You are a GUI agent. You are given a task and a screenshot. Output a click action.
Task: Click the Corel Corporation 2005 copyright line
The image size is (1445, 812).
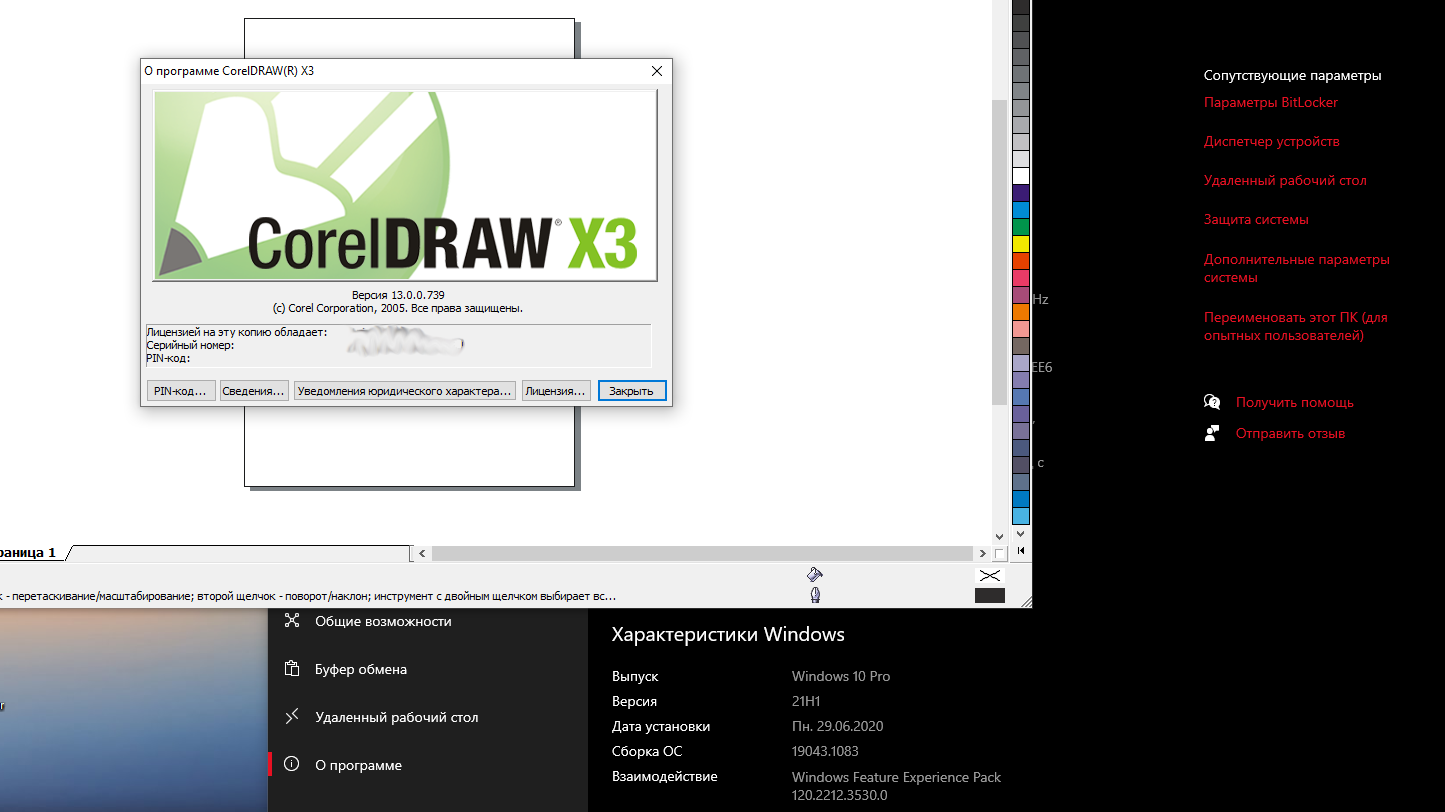[398, 308]
